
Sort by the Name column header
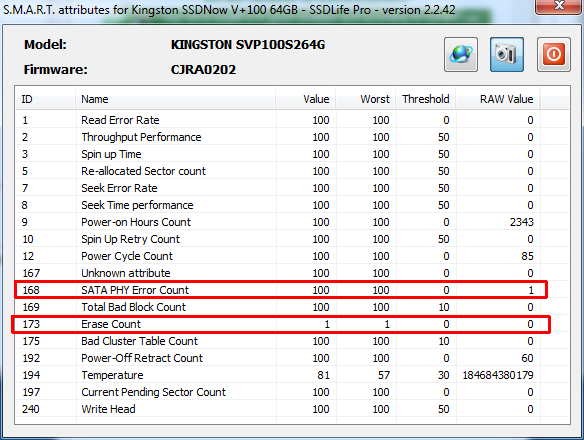[175, 99]
